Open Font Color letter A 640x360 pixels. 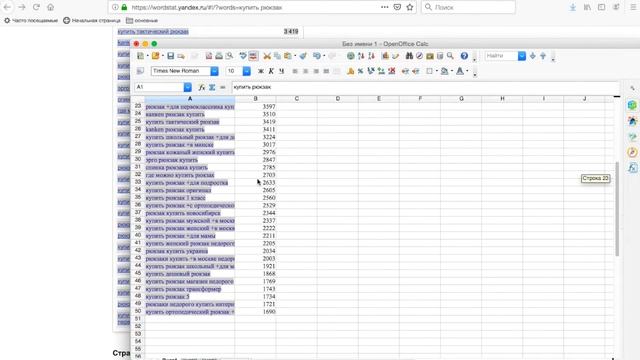pos(460,71)
